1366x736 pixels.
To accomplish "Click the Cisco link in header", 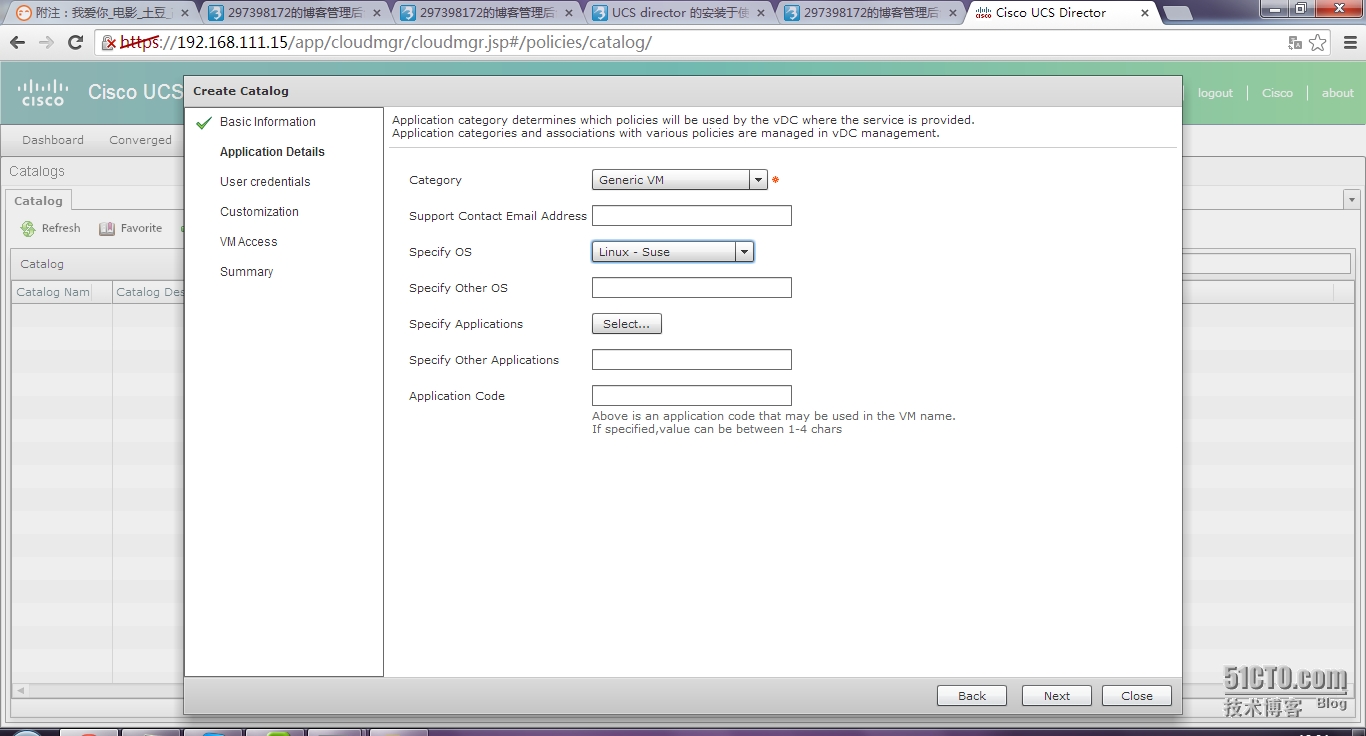I will [1277, 93].
